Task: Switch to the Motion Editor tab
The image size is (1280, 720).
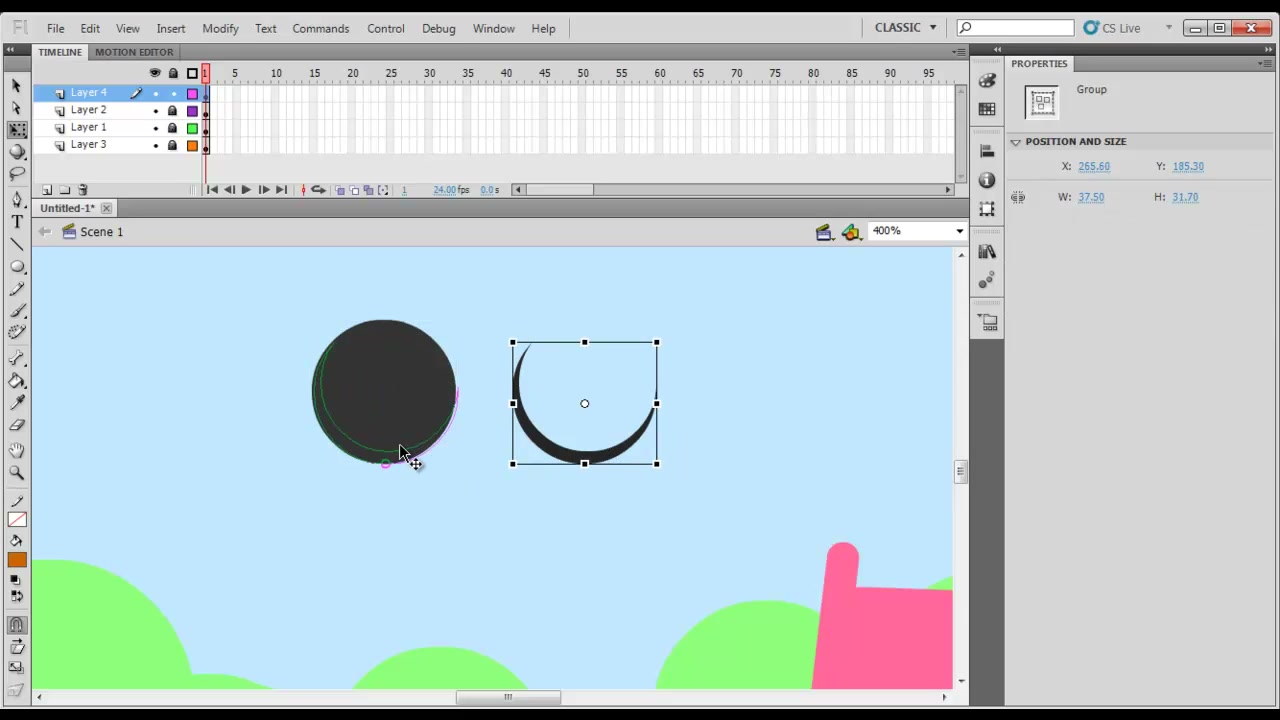Action: [x=134, y=52]
